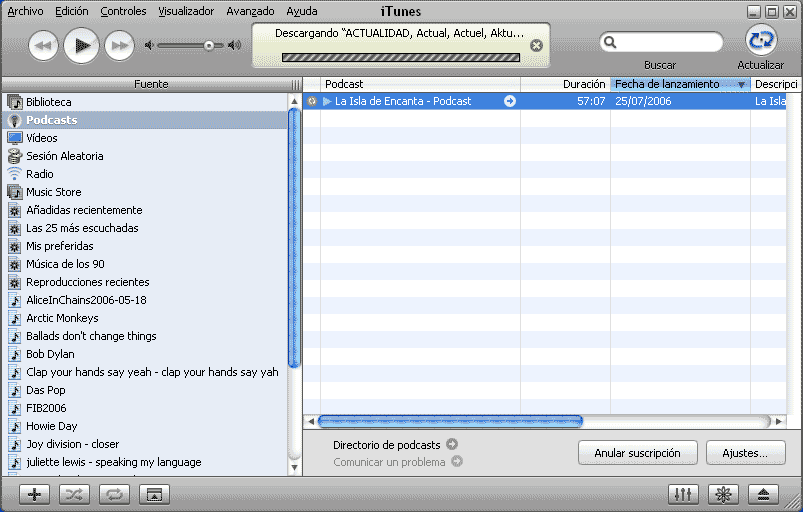
Task: Toggle shuffle button
Action: [74, 494]
